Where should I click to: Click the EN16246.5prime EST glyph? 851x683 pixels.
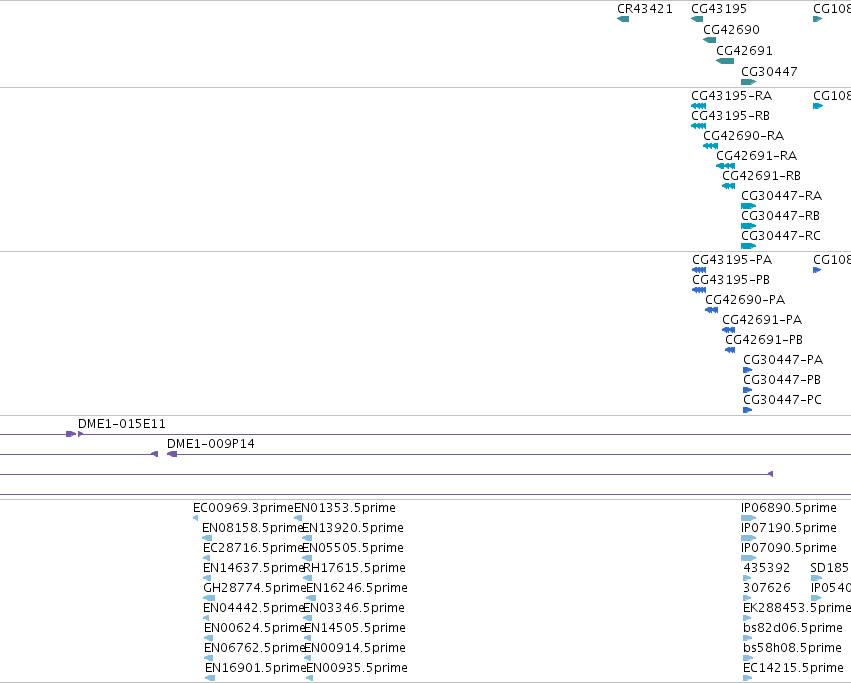pyautogui.click(x=311, y=599)
